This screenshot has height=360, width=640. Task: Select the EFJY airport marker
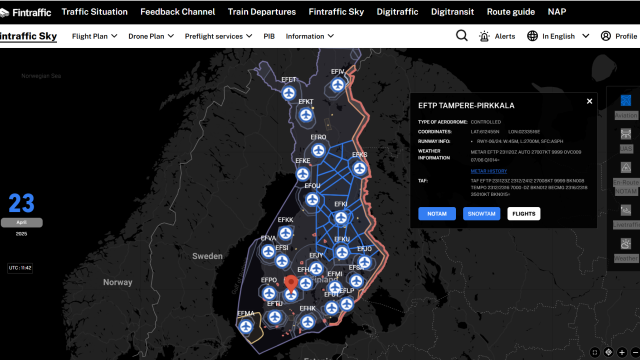316,268
